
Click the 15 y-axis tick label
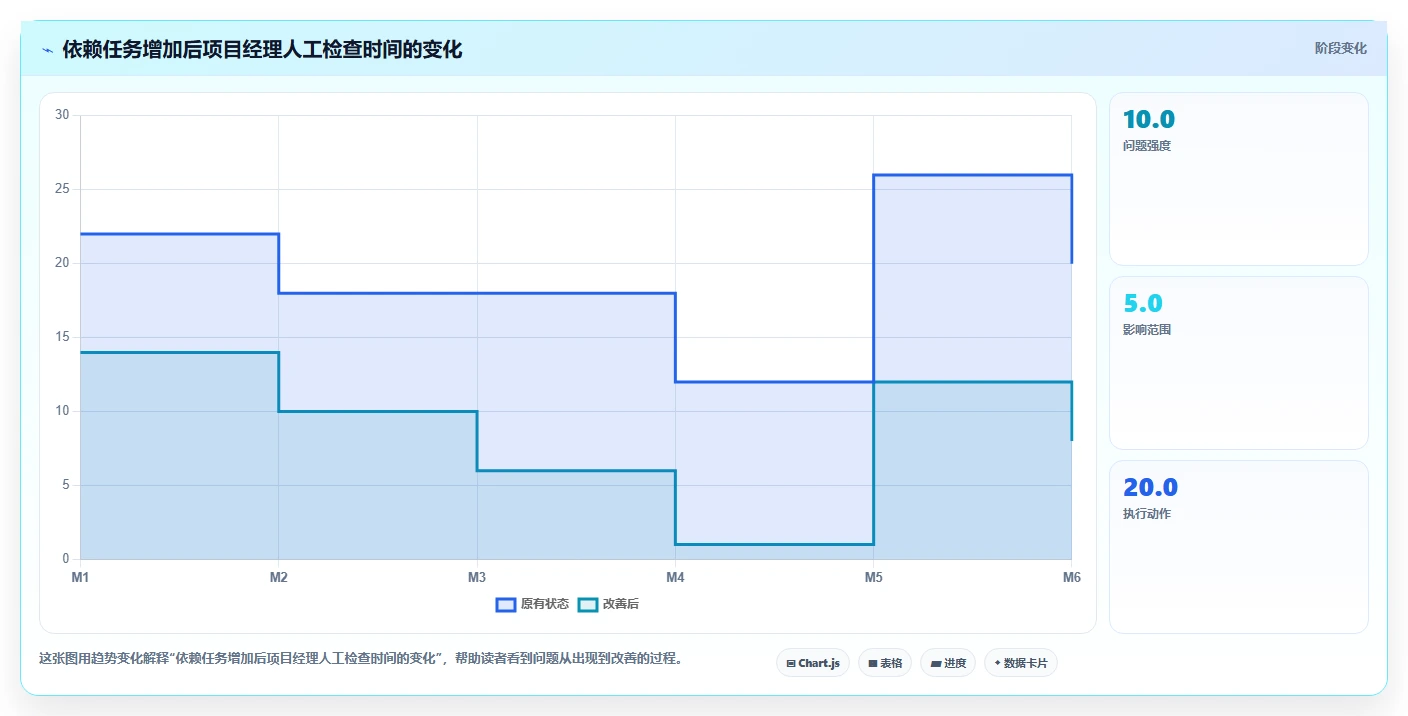coord(62,337)
